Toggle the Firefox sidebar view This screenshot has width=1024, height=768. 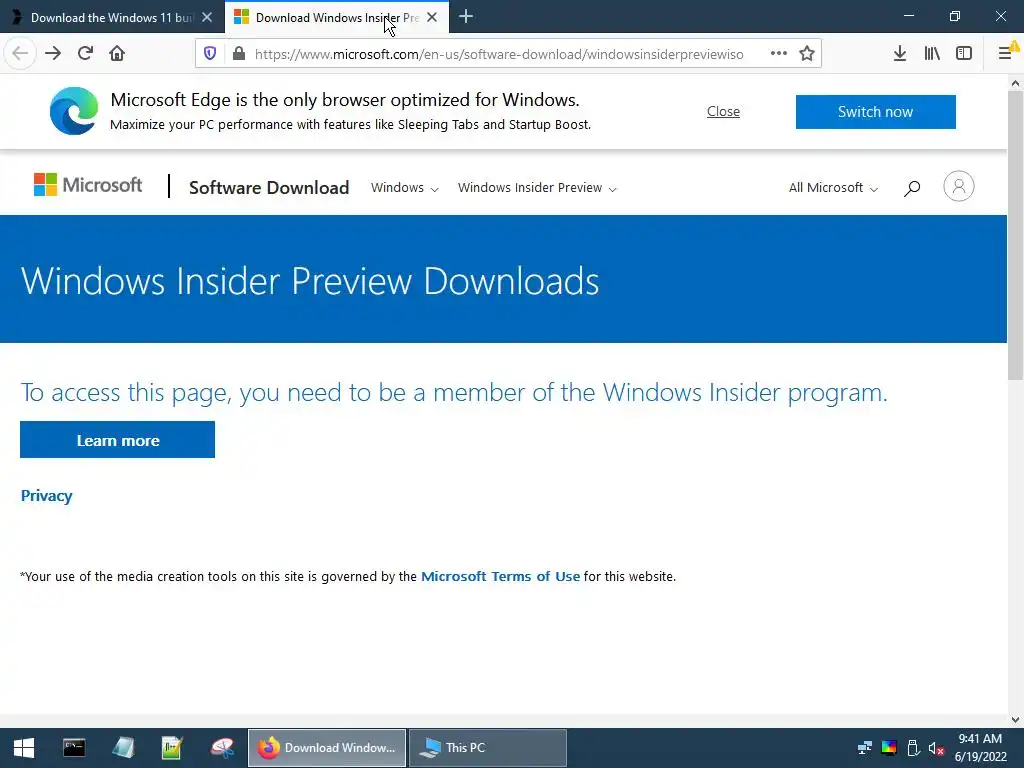[964, 54]
